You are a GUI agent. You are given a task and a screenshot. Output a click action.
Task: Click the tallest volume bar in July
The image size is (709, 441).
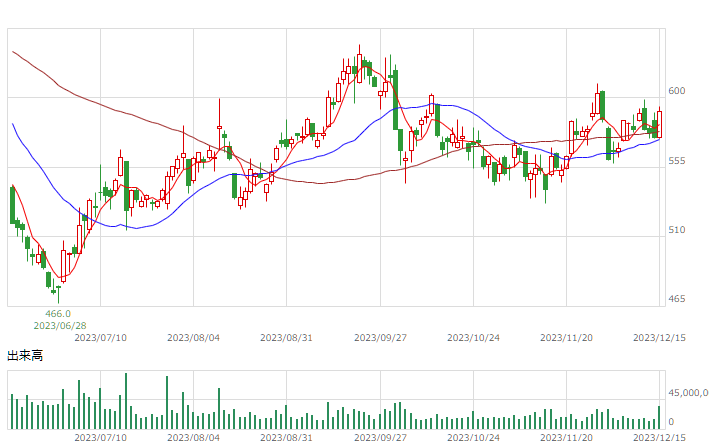pos(126,401)
